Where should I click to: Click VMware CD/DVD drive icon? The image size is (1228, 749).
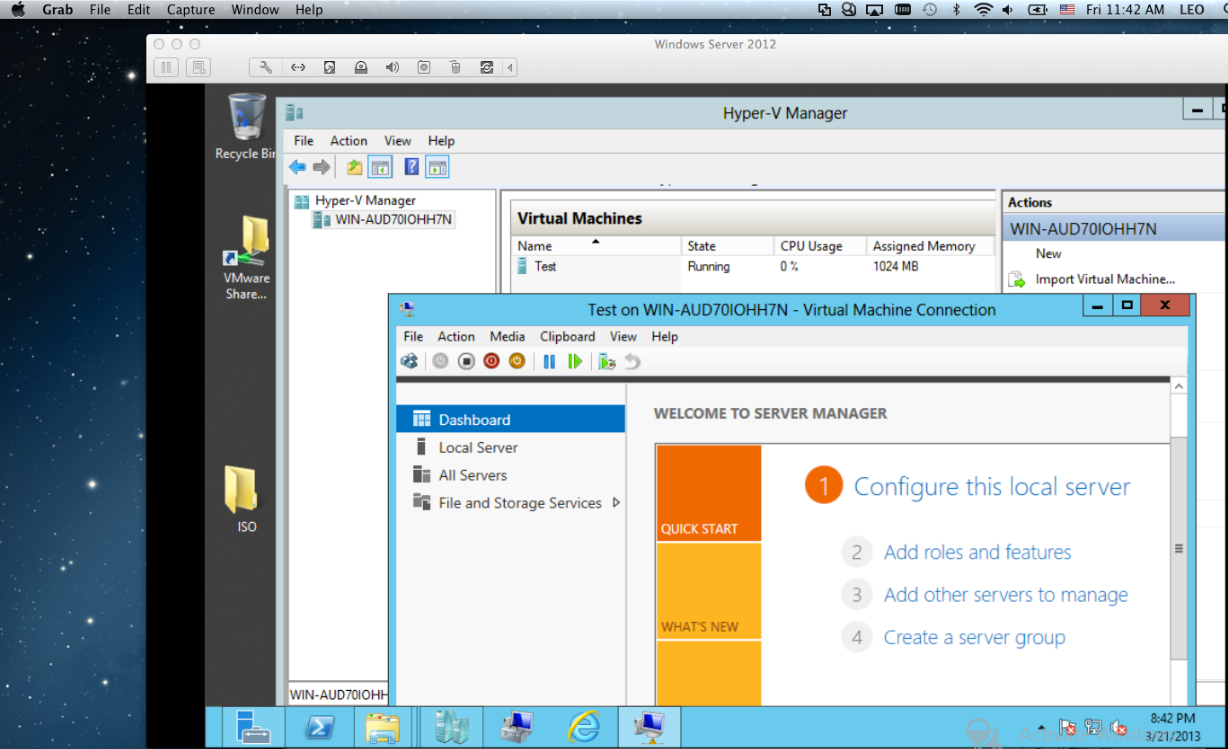(x=360, y=68)
